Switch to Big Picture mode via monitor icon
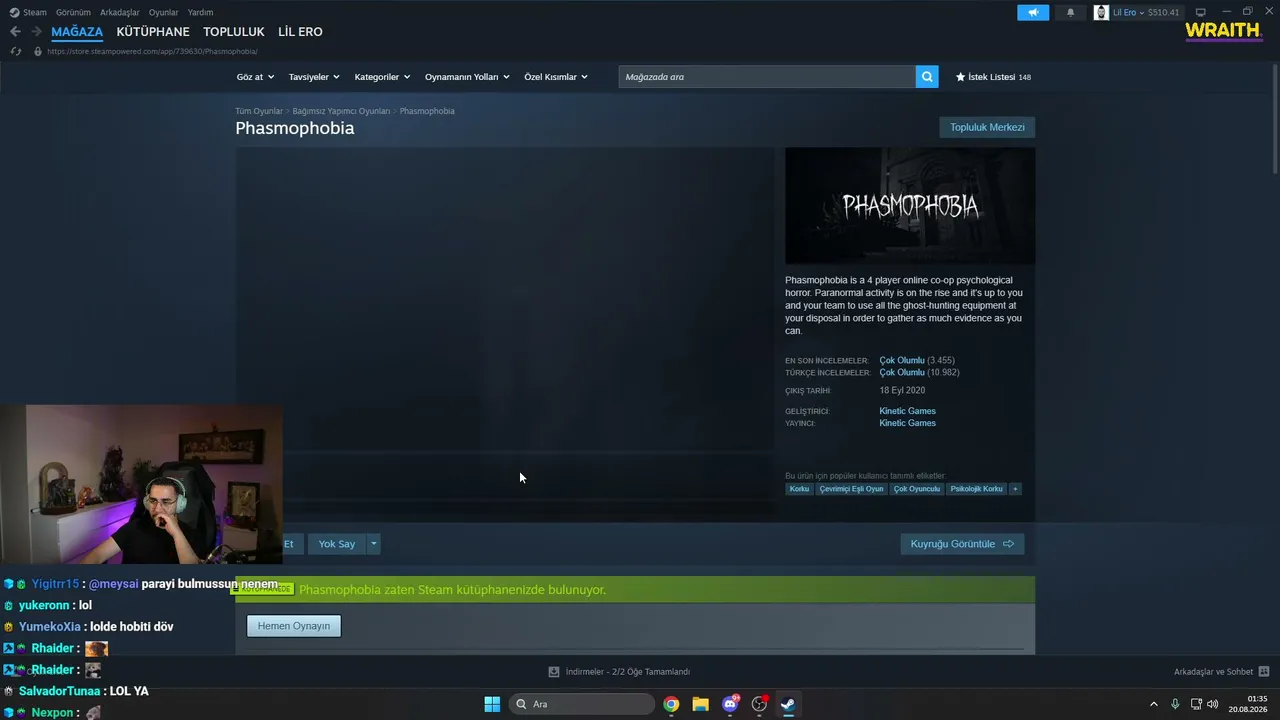Screen dimensions: 1280x720 click(1201, 12)
